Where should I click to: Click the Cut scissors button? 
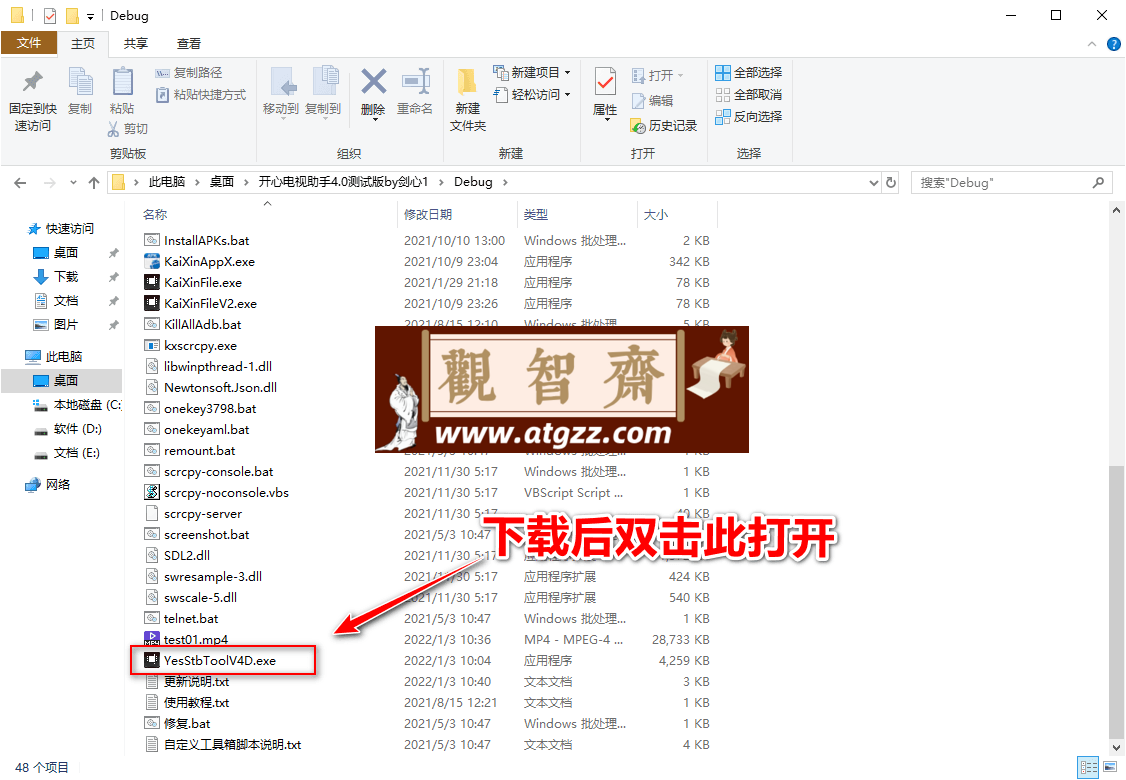pyautogui.click(x=127, y=129)
